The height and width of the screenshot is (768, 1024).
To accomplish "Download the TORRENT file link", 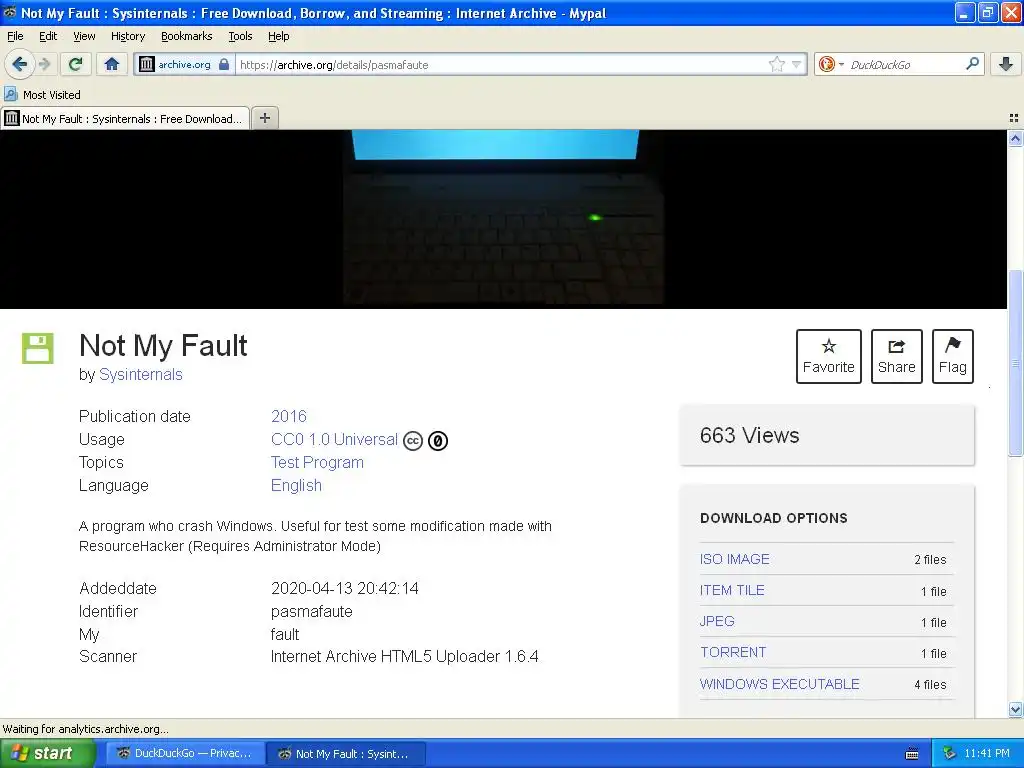I will tap(733, 652).
